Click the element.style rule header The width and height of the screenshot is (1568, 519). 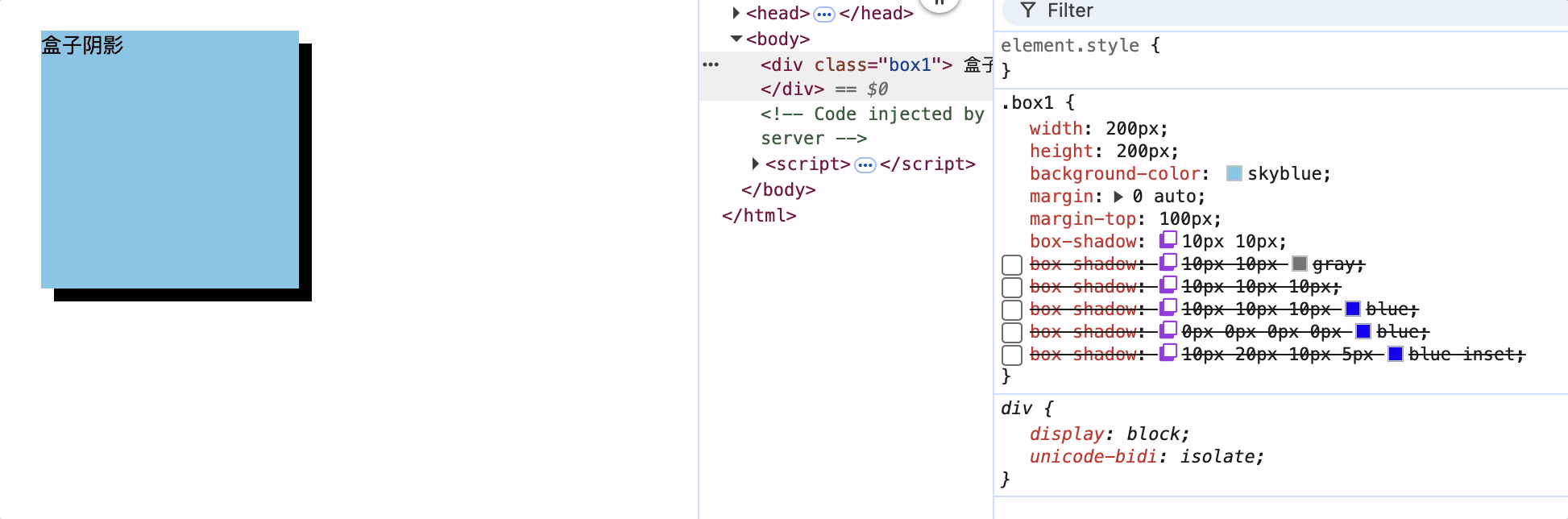tap(1070, 45)
